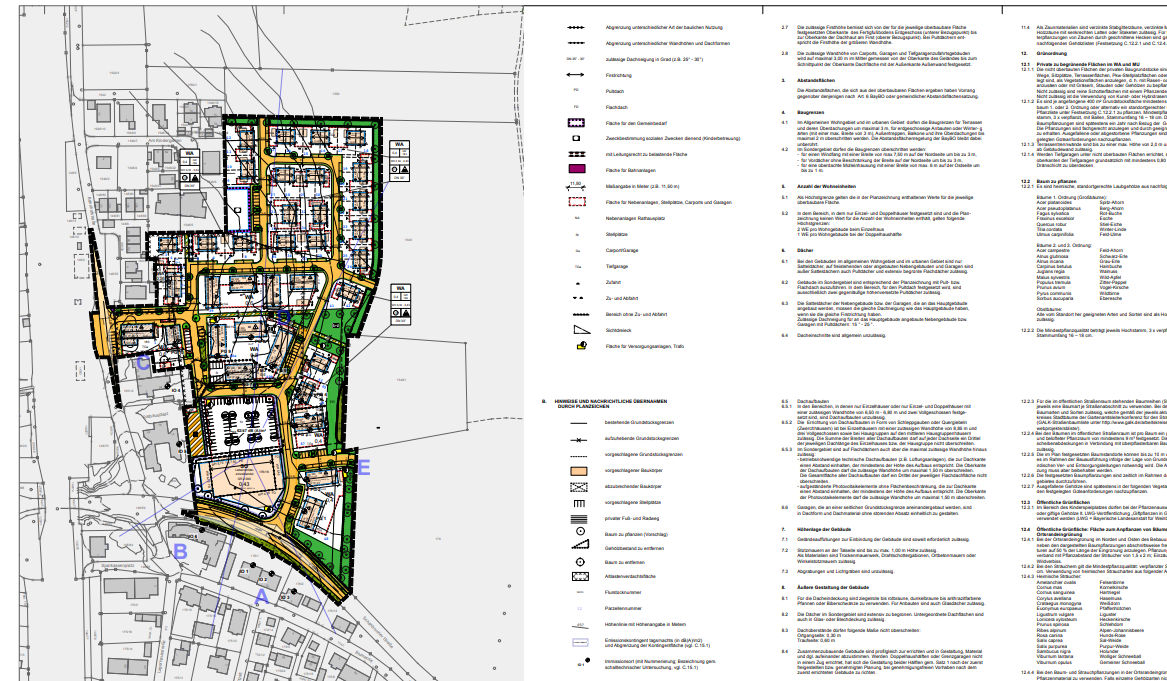The width and height of the screenshot is (1167, 681).
Task: Click the section heading 'Grünordnung'
Action: 1052,54
